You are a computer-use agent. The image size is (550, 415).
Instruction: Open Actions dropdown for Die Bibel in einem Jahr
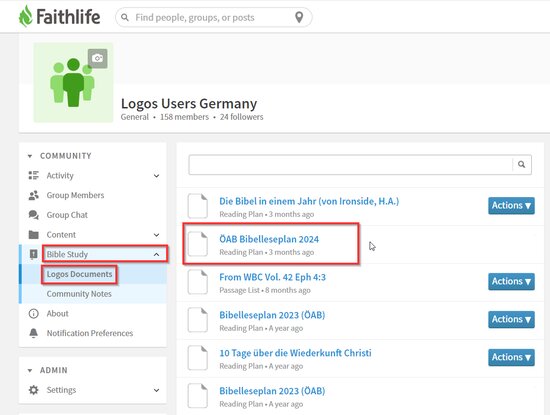[511, 206]
